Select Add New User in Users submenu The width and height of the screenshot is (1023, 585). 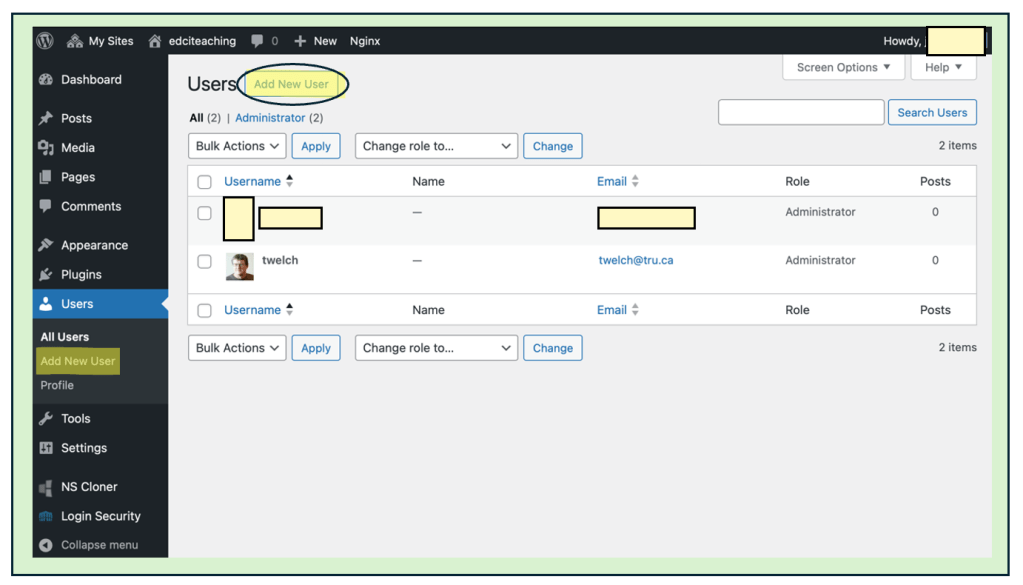coord(78,361)
